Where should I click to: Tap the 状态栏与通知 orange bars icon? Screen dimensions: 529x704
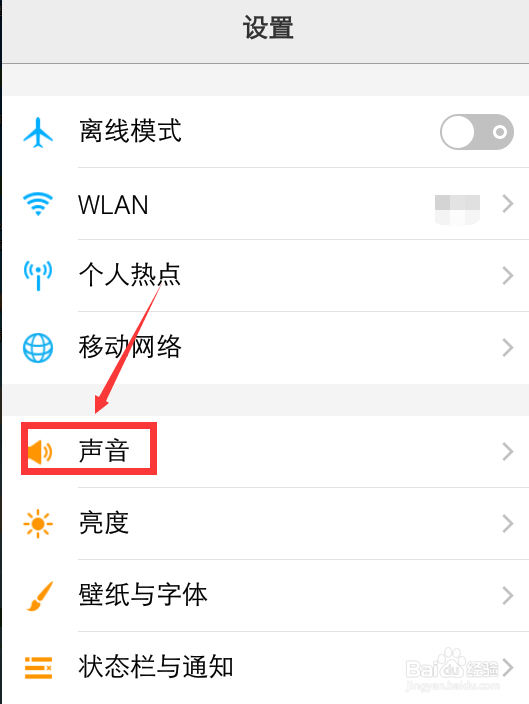(38, 668)
